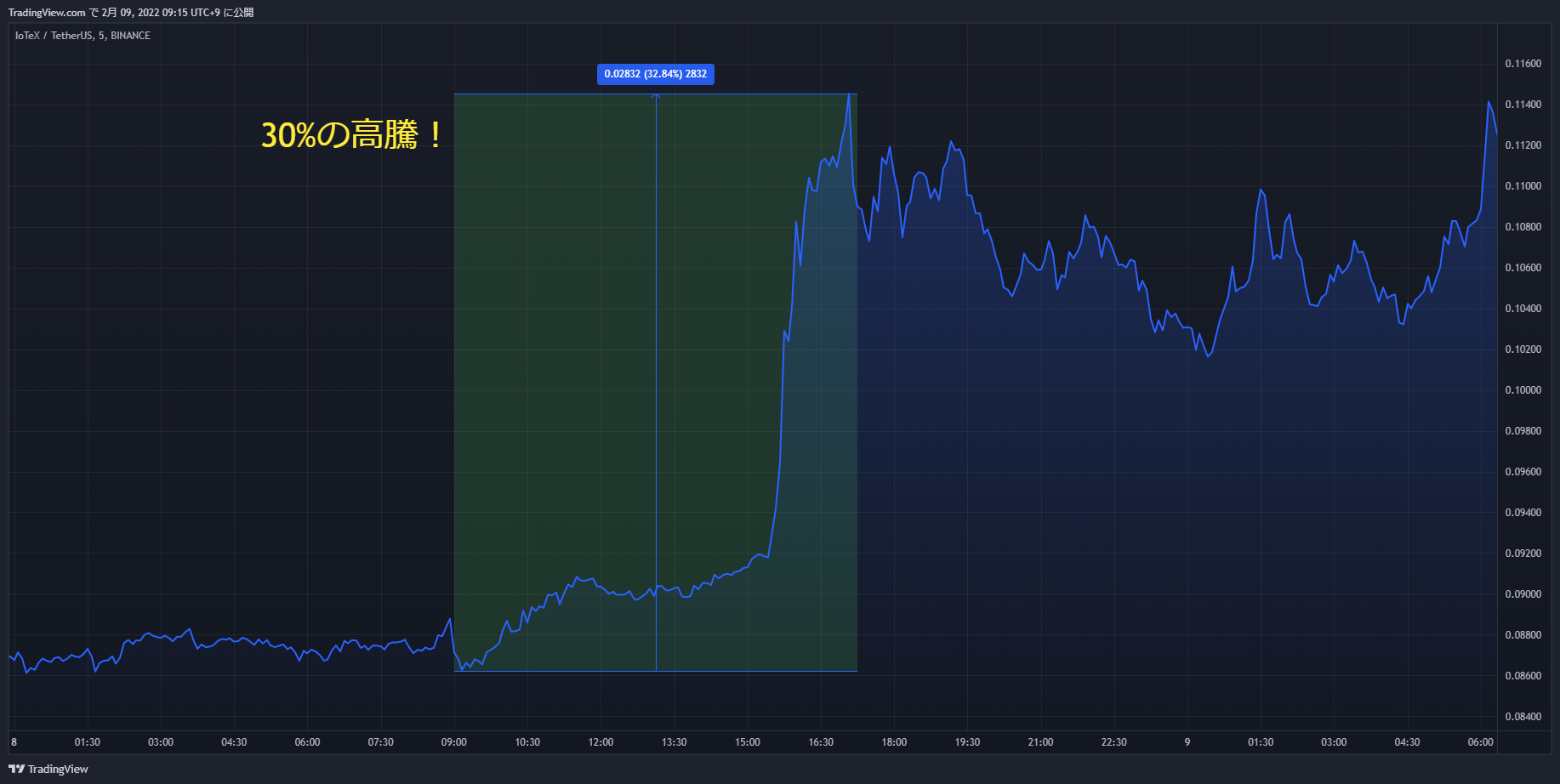Select the IoTeX / TetherUS, 5, BINANCE symbol title
1560x784 pixels.
pos(83,36)
